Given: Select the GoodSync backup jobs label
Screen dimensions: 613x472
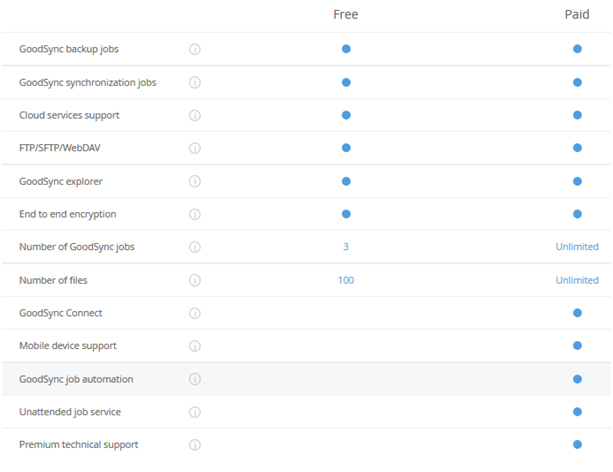Looking at the screenshot, I should 69,49.
